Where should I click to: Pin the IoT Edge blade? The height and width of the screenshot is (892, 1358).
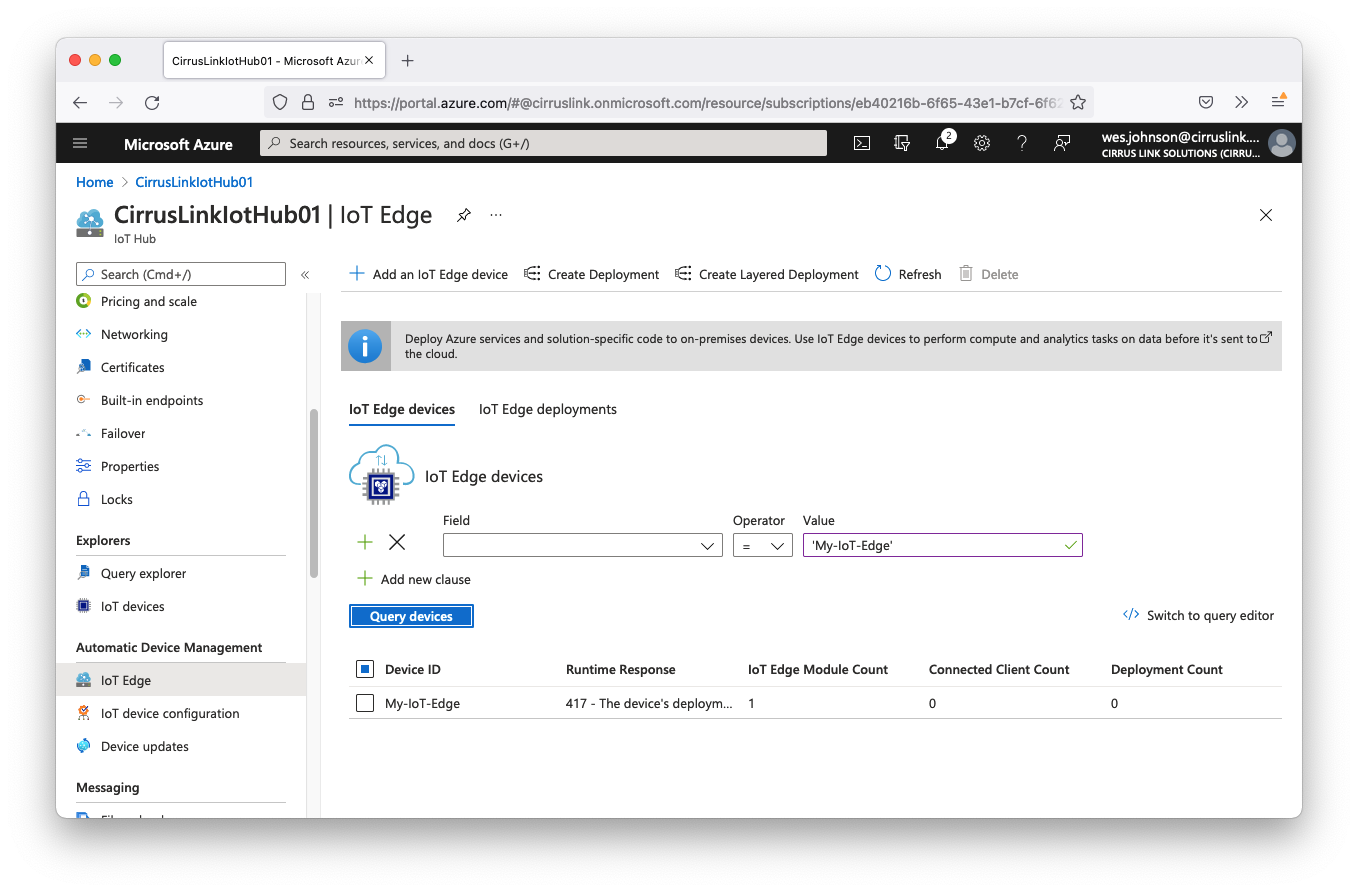(464, 215)
